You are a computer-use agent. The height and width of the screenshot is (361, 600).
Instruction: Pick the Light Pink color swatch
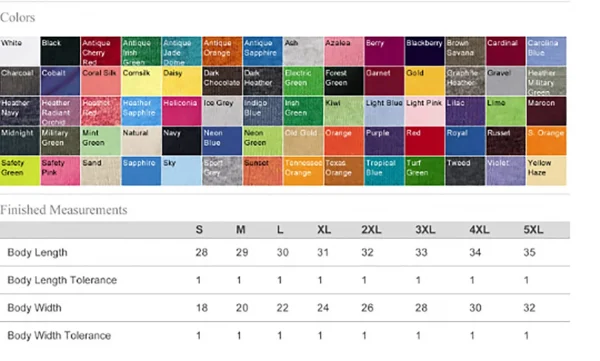click(x=425, y=111)
